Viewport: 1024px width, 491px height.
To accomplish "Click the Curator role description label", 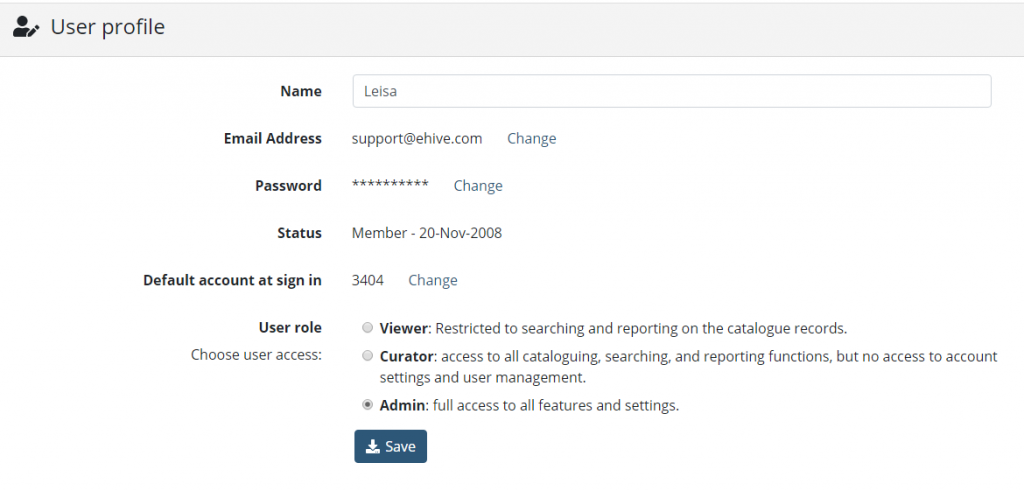I will point(688,367).
